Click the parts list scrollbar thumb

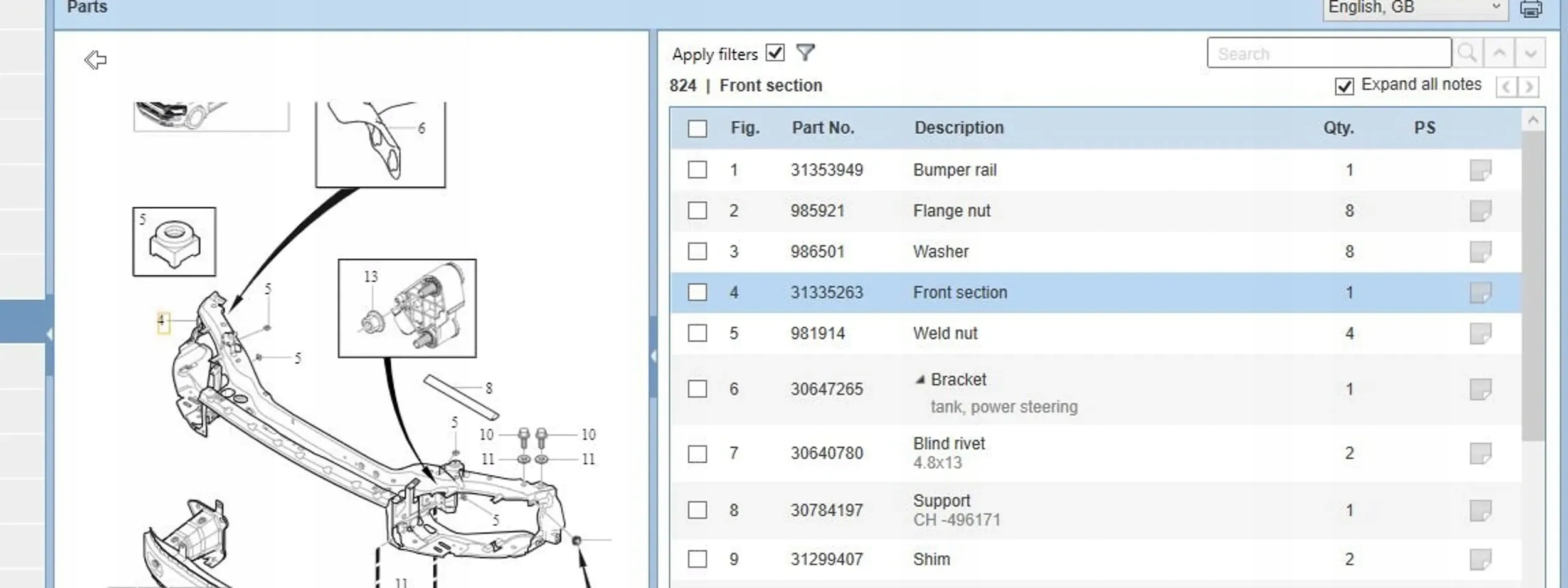click(x=1533, y=285)
